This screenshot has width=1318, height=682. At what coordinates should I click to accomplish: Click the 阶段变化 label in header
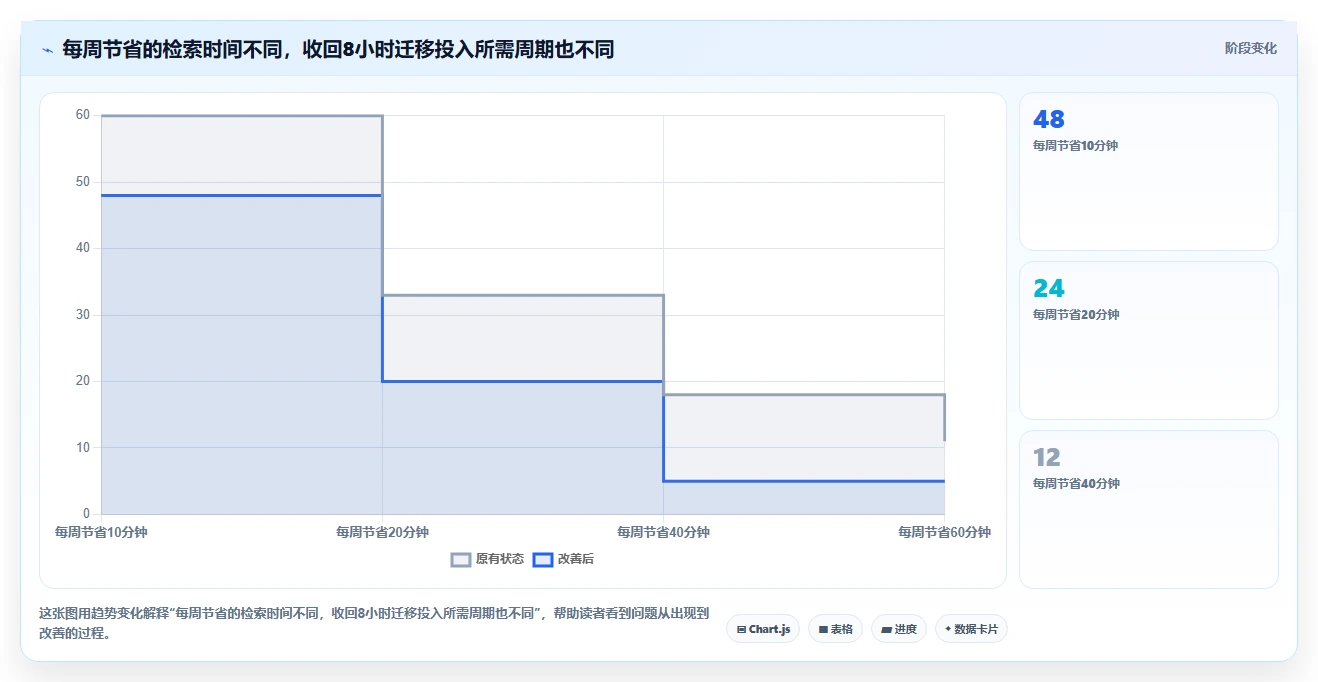click(1250, 48)
